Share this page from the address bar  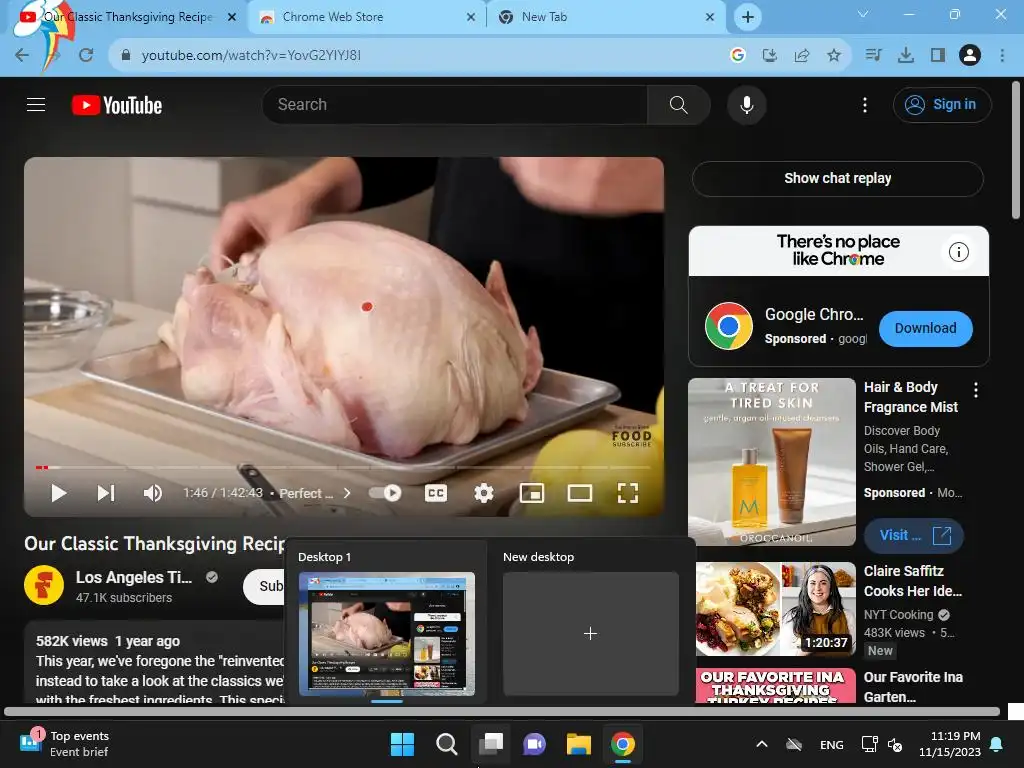point(802,55)
